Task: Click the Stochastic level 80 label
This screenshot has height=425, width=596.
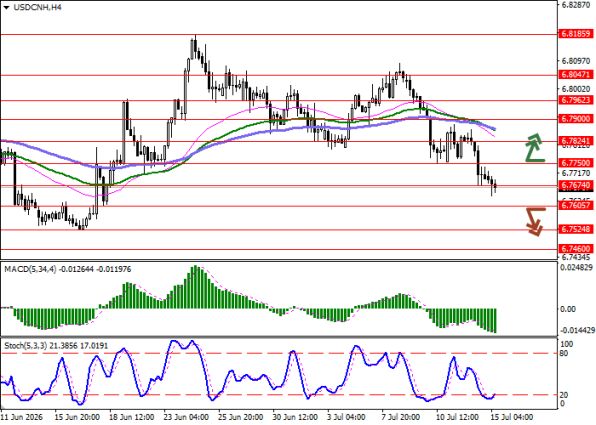Action: [564, 354]
